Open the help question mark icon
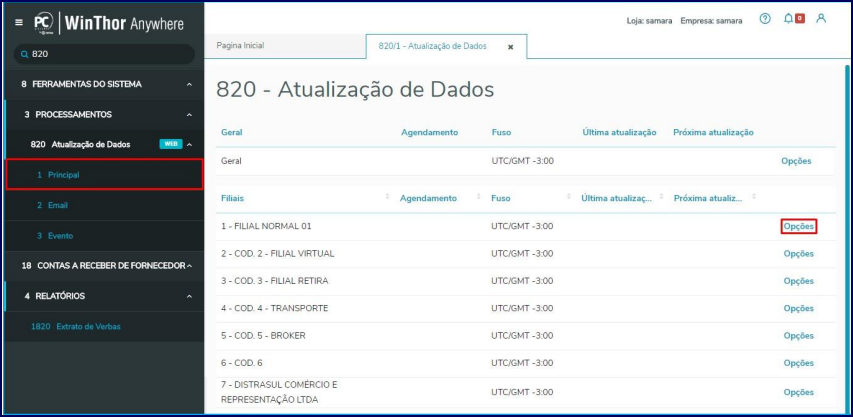 point(765,19)
